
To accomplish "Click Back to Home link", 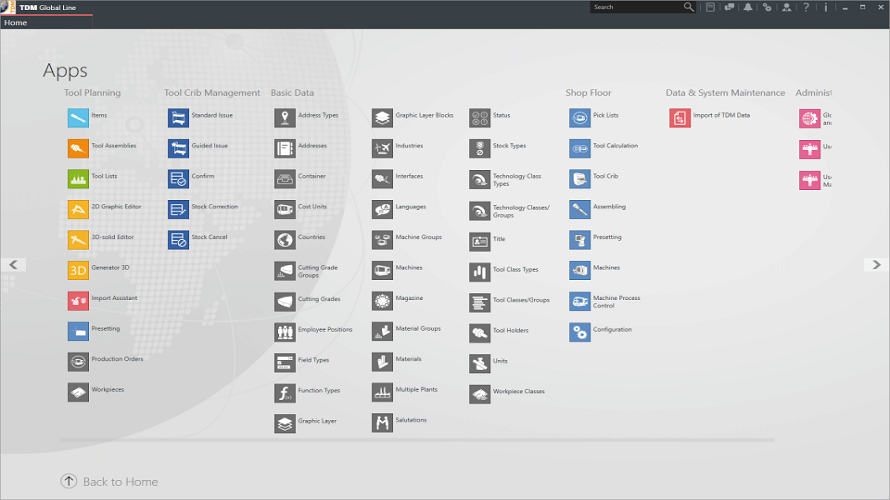I will pos(120,482).
